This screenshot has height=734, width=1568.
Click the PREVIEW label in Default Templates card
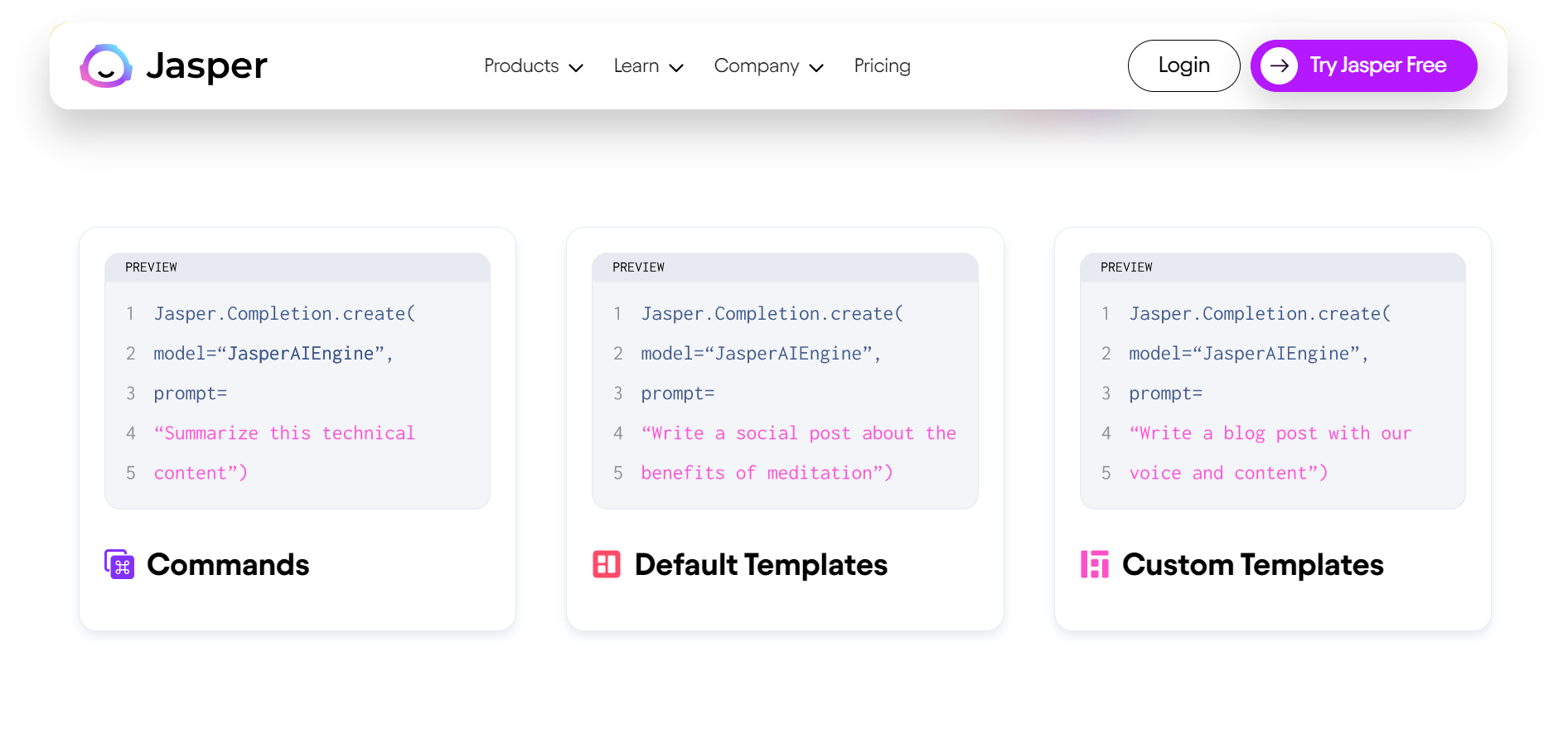point(638,267)
